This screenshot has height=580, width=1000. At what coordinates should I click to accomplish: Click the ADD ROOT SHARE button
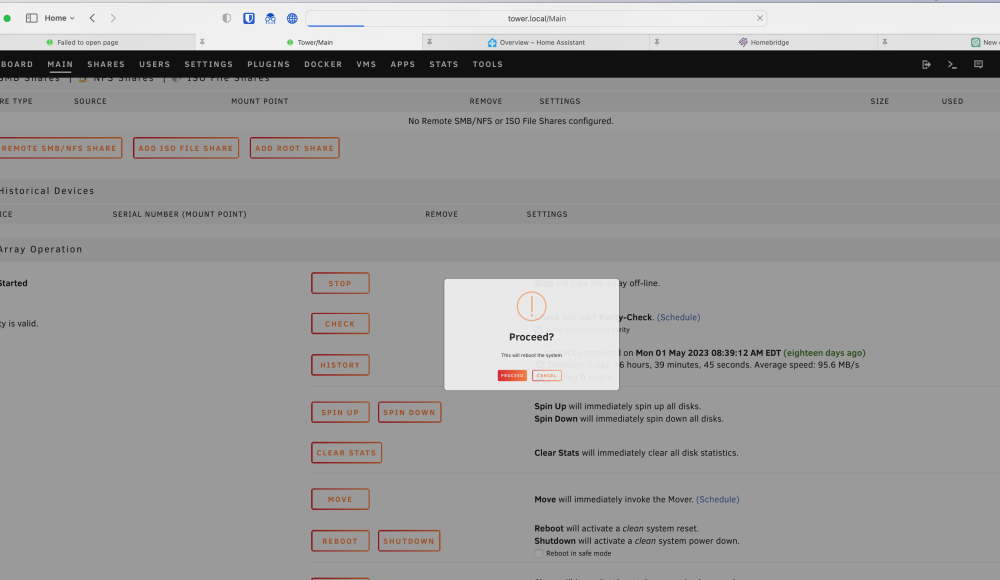[295, 148]
